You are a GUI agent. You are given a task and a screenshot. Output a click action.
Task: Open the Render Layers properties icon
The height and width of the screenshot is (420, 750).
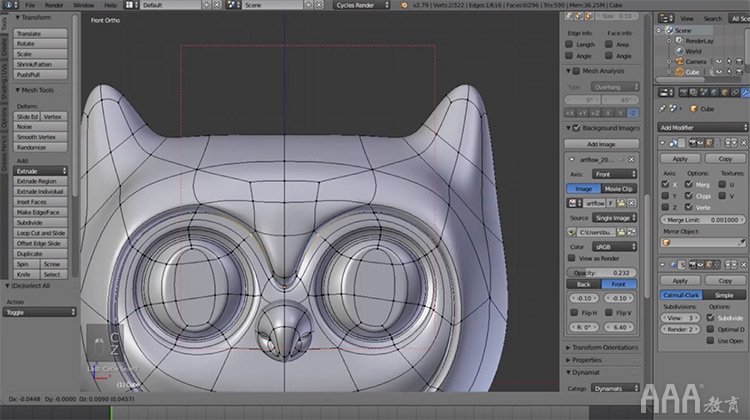[x=694, y=92]
